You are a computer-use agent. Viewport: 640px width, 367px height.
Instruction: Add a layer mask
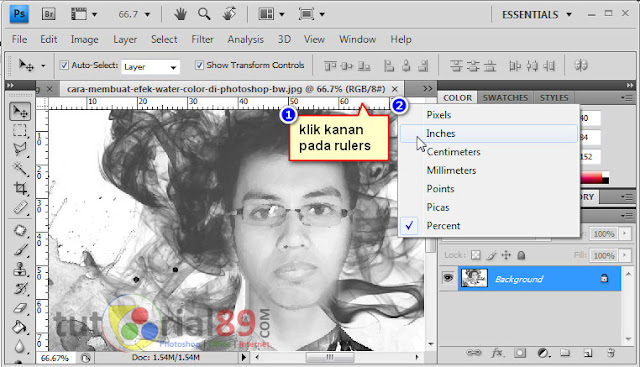(x=520, y=353)
